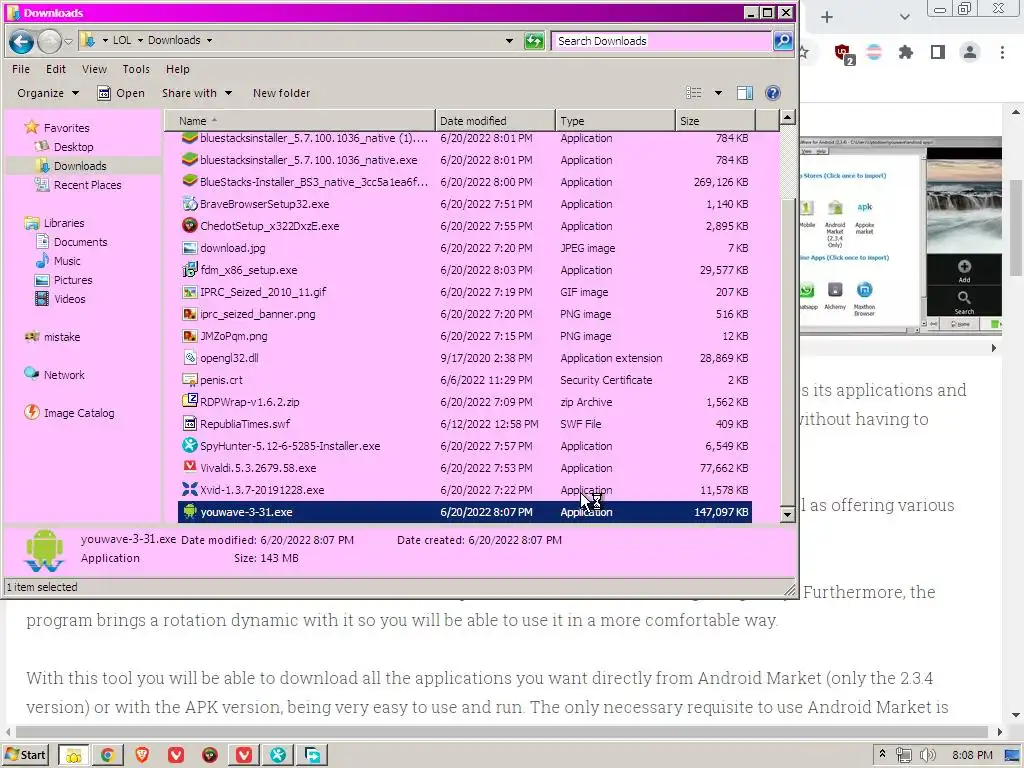1024x768 pixels.
Task: Select Xvid-1.3.7-20191228.exe file icon
Action: point(189,490)
